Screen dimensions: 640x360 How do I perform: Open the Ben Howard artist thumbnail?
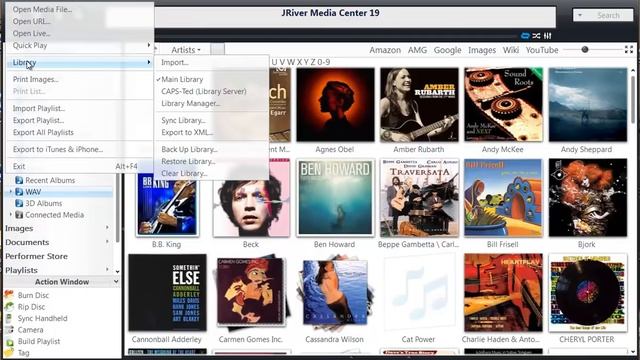point(335,198)
